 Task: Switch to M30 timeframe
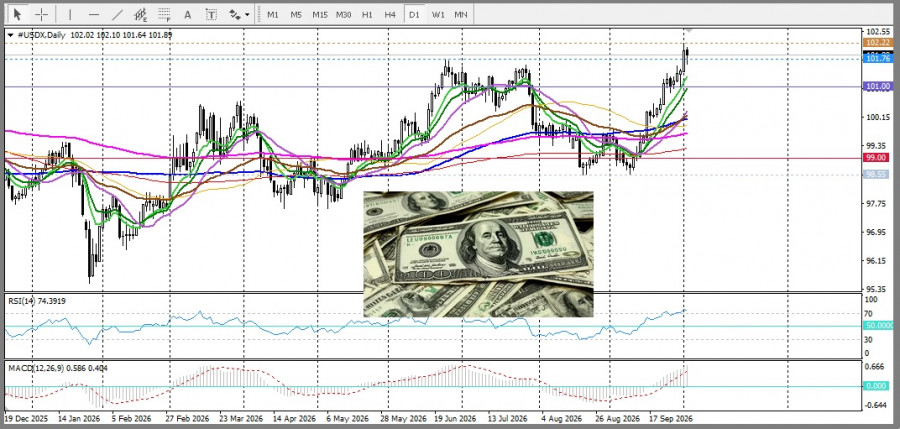(x=343, y=14)
